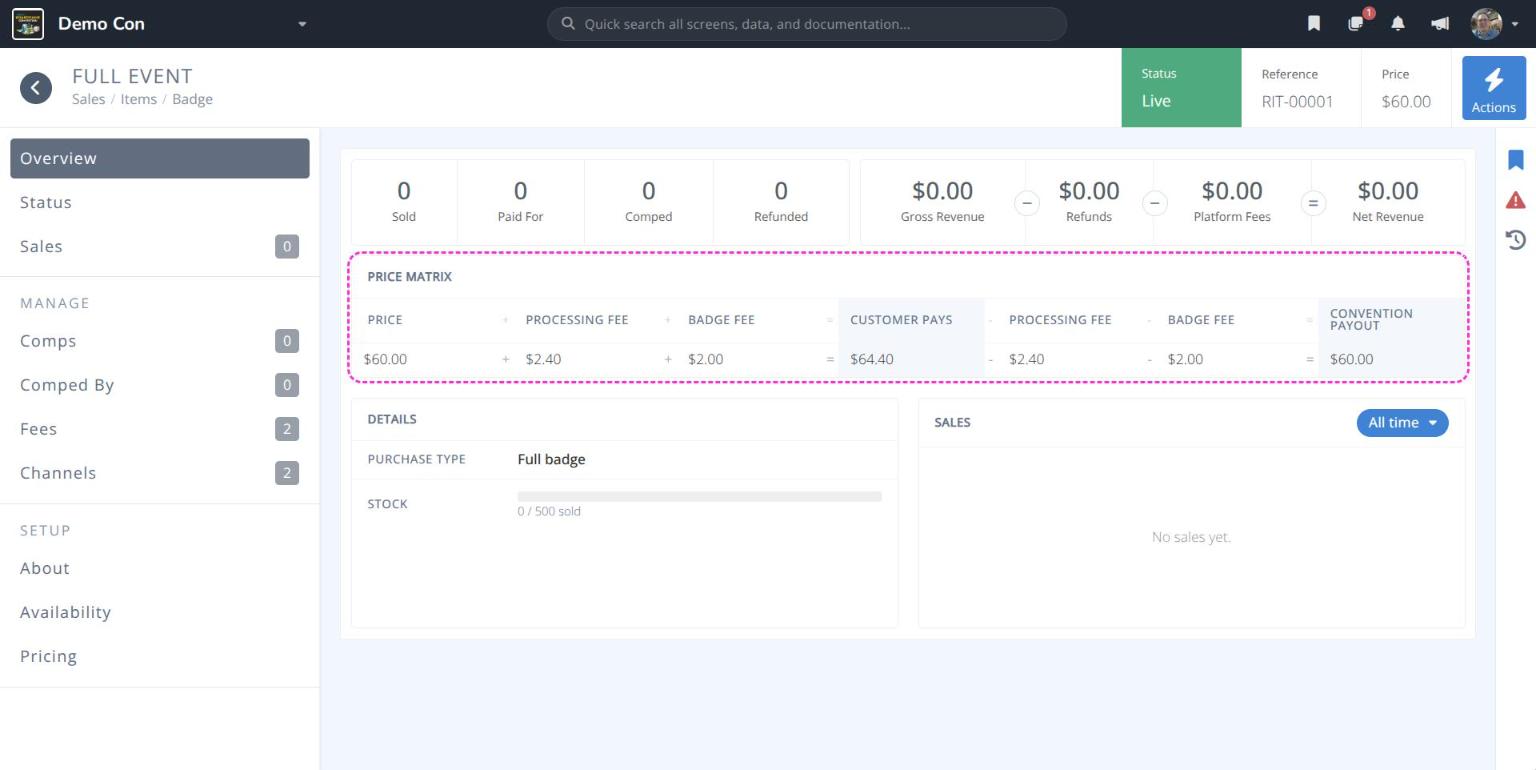Focus the Quick search field
This screenshot has height=770, width=1536.
tap(806, 24)
